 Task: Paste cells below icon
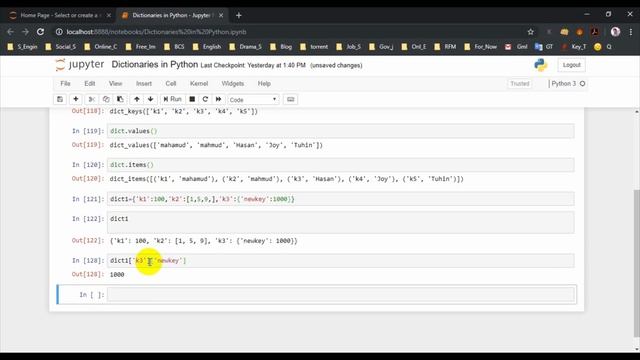click(120, 99)
